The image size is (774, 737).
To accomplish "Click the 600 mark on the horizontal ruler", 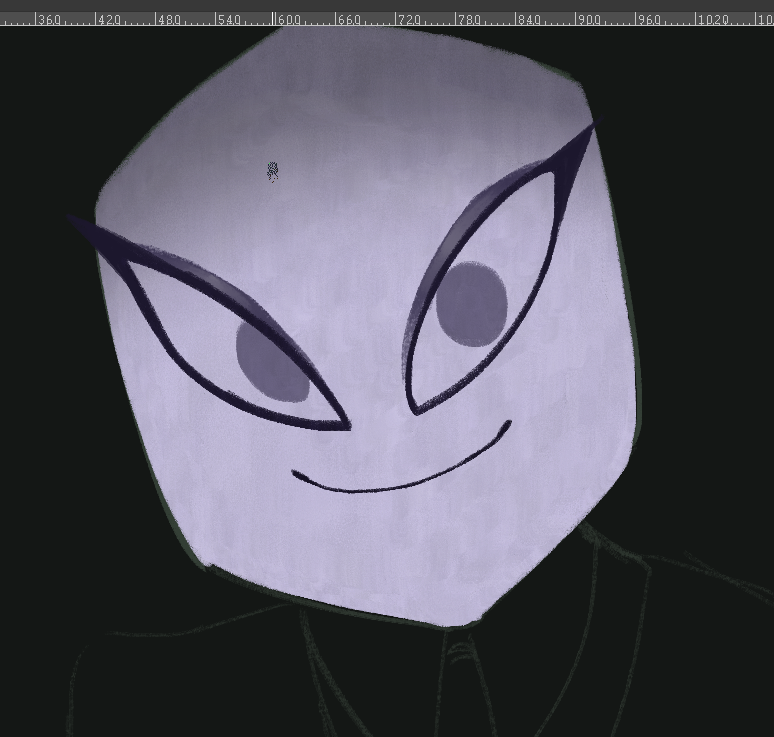I will [289, 20].
